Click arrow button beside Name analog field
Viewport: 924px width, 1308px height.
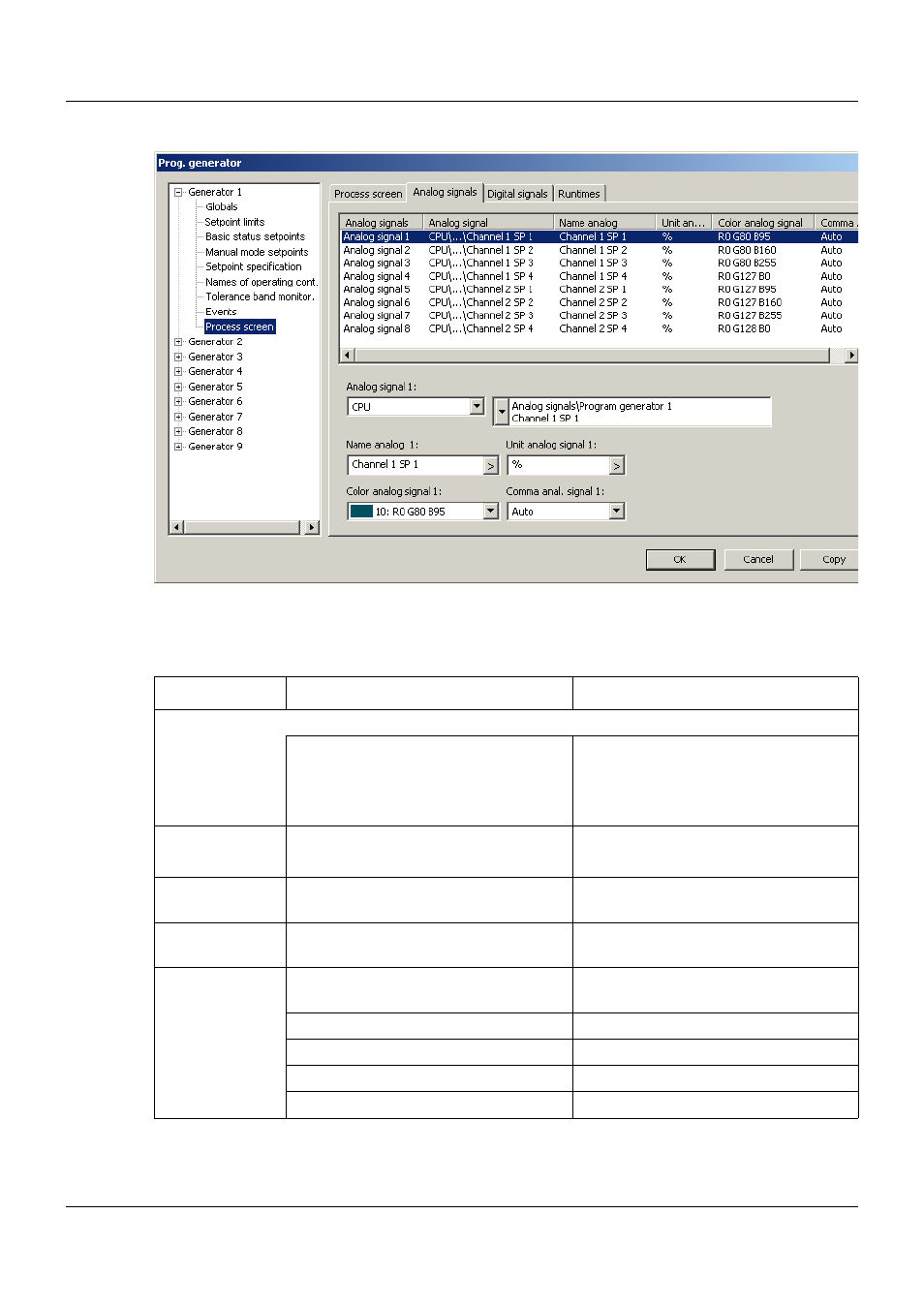pyautogui.click(x=491, y=466)
